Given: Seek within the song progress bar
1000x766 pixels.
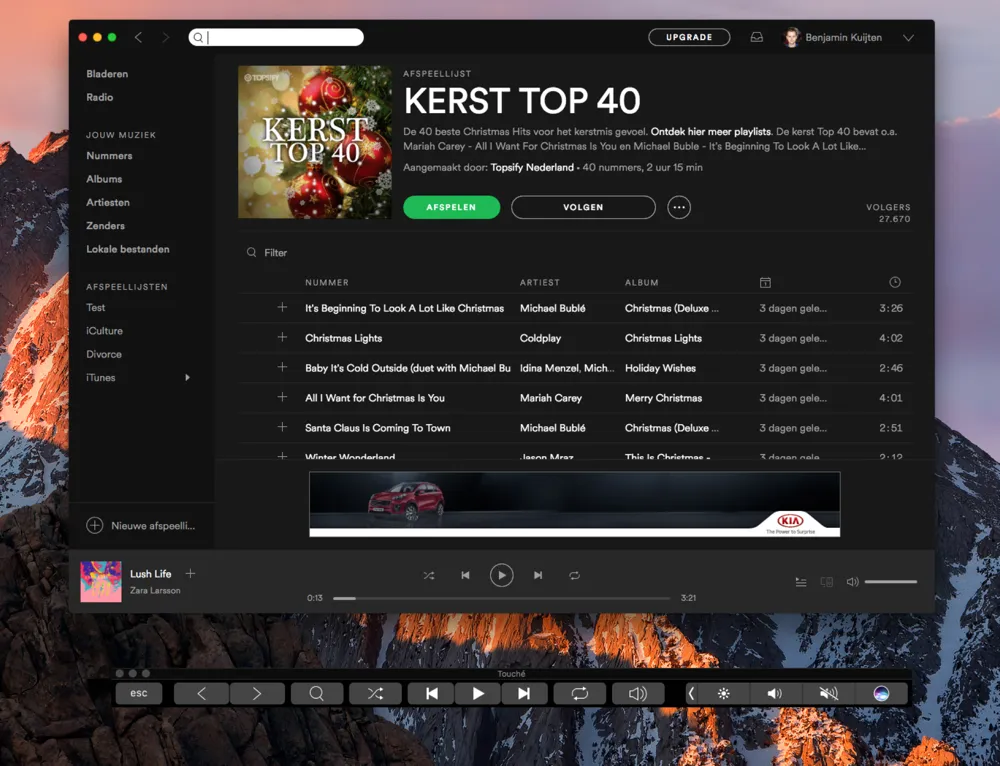Looking at the screenshot, I should [501, 598].
